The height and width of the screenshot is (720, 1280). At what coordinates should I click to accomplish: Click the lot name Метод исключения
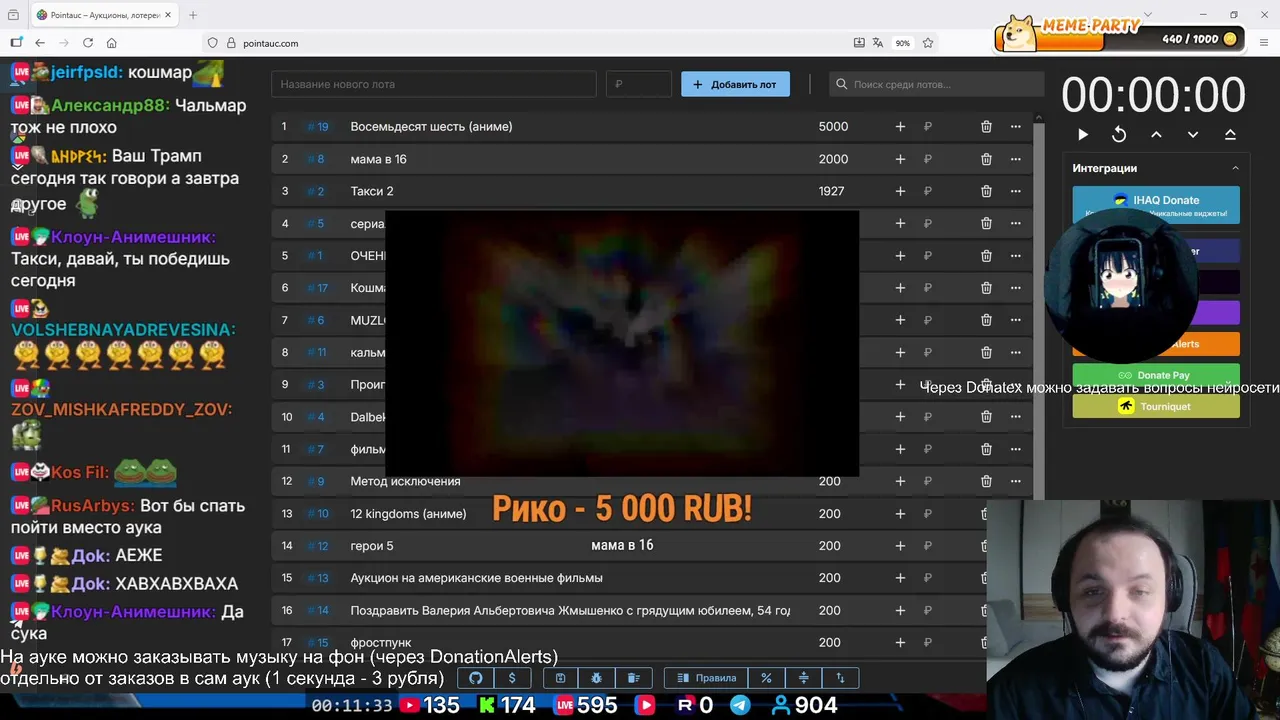pos(405,481)
